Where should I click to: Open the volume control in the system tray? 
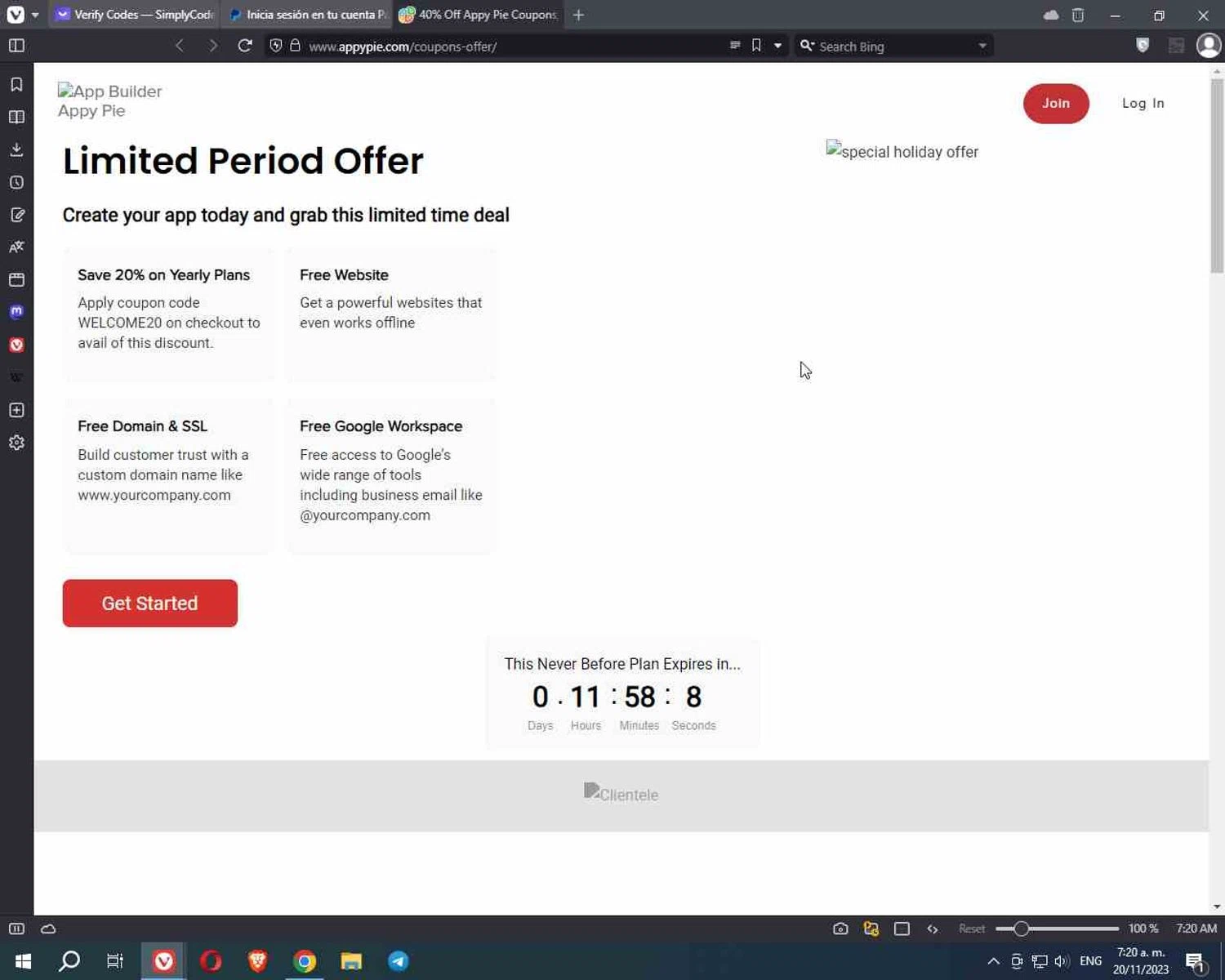[x=1062, y=961]
